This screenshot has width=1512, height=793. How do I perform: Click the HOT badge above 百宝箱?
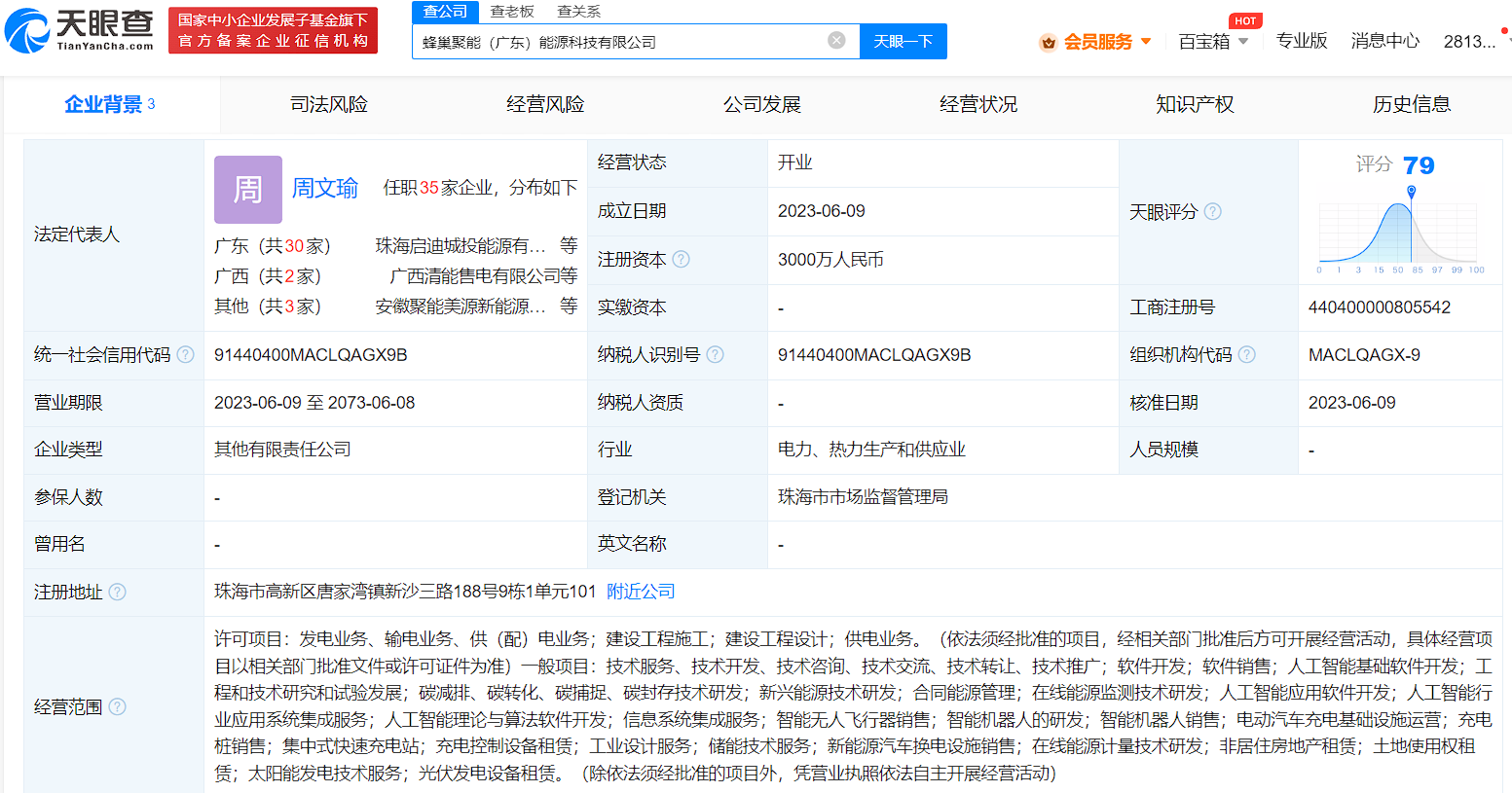(x=1245, y=20)
